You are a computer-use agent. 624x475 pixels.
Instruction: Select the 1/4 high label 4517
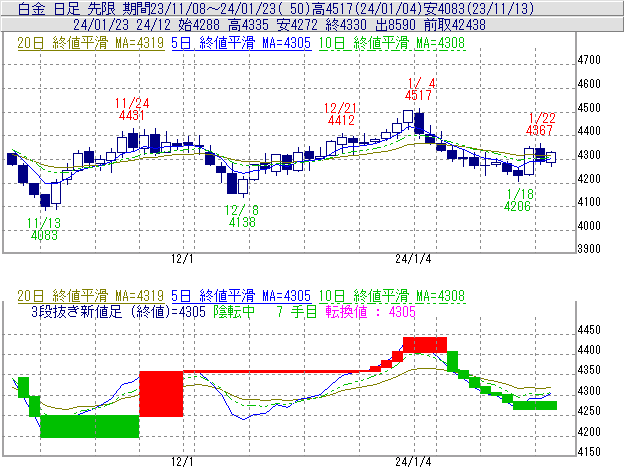418,95
